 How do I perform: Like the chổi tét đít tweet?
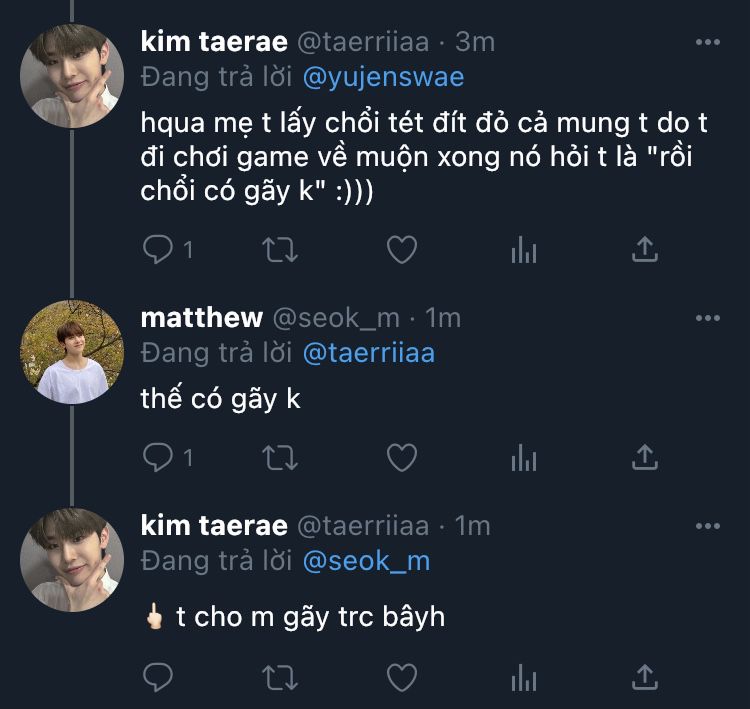pyautogui.click(x=401, y=249)
